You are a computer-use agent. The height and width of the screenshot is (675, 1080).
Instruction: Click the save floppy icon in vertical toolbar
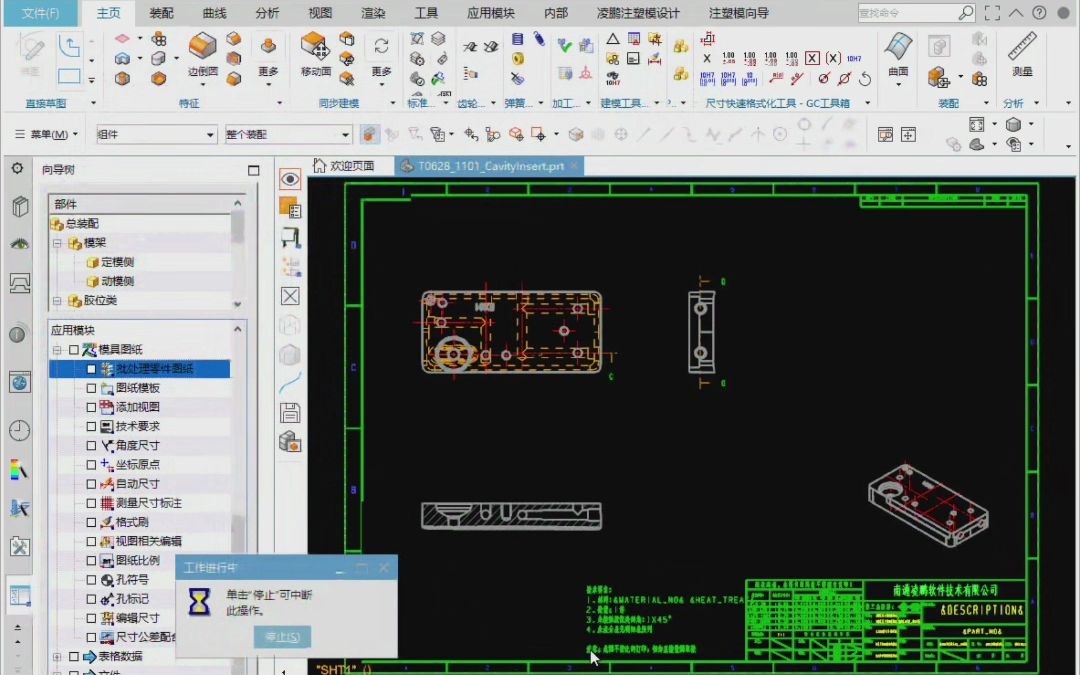[x=290, y=413]
